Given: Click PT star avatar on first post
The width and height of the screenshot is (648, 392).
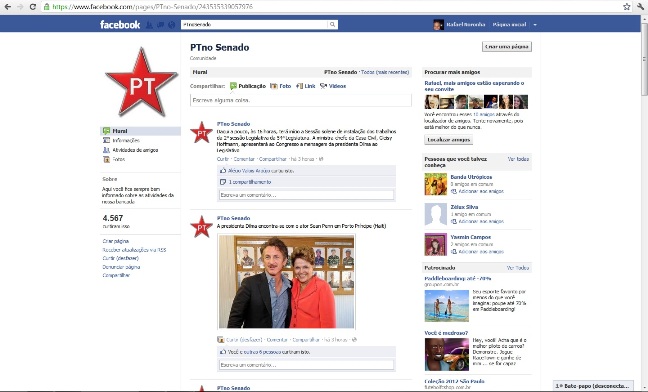Looking at the screenshot, I should click(201, 132).
